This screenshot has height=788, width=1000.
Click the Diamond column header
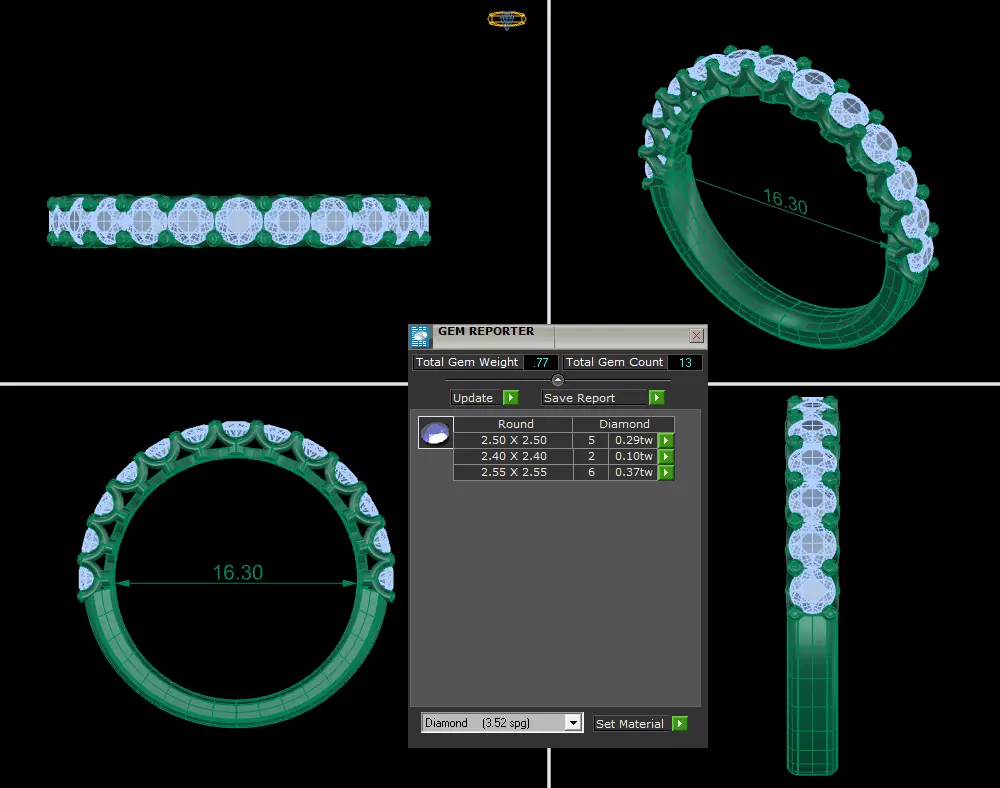(624, 424)
